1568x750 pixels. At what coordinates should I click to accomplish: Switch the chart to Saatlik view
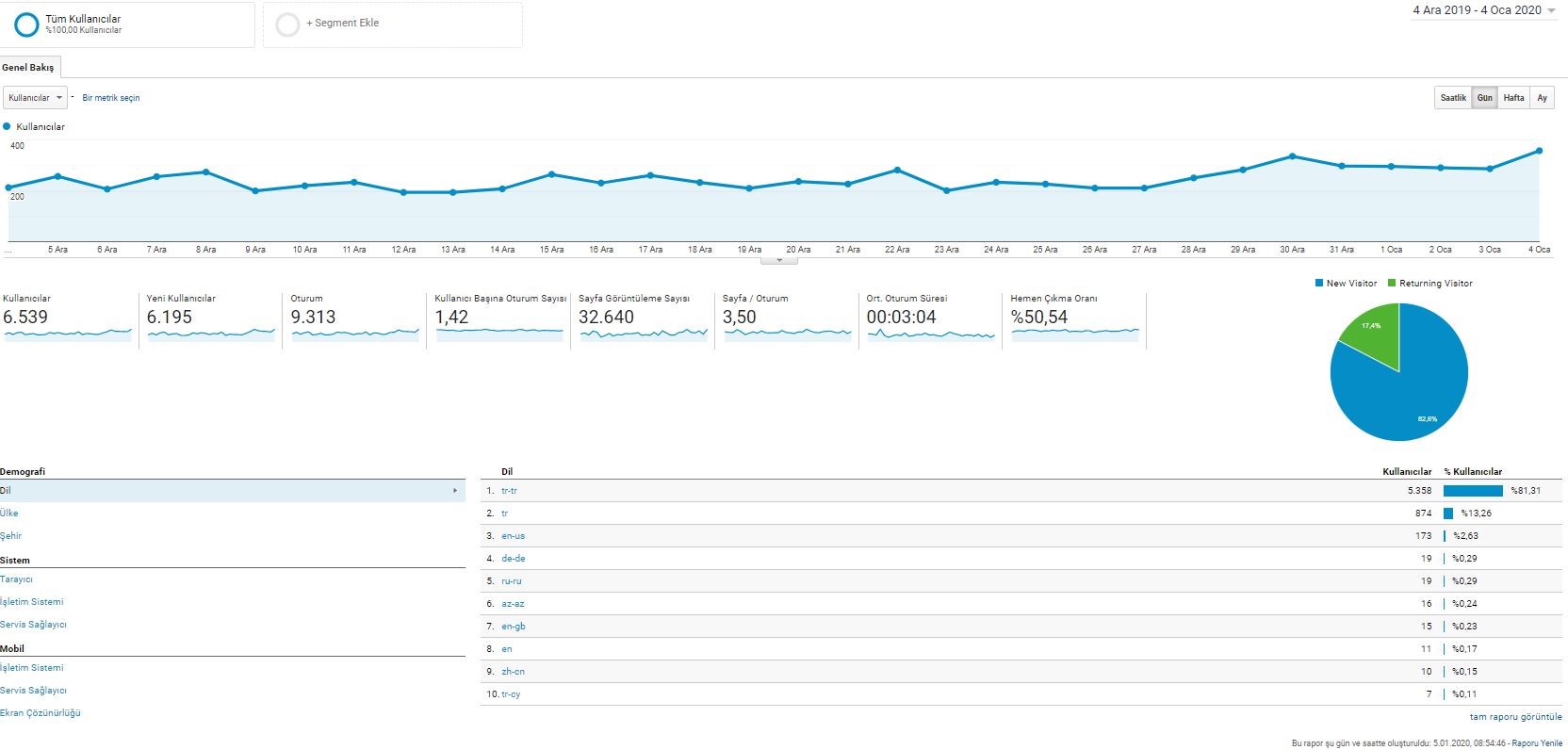click(1453, 98)
